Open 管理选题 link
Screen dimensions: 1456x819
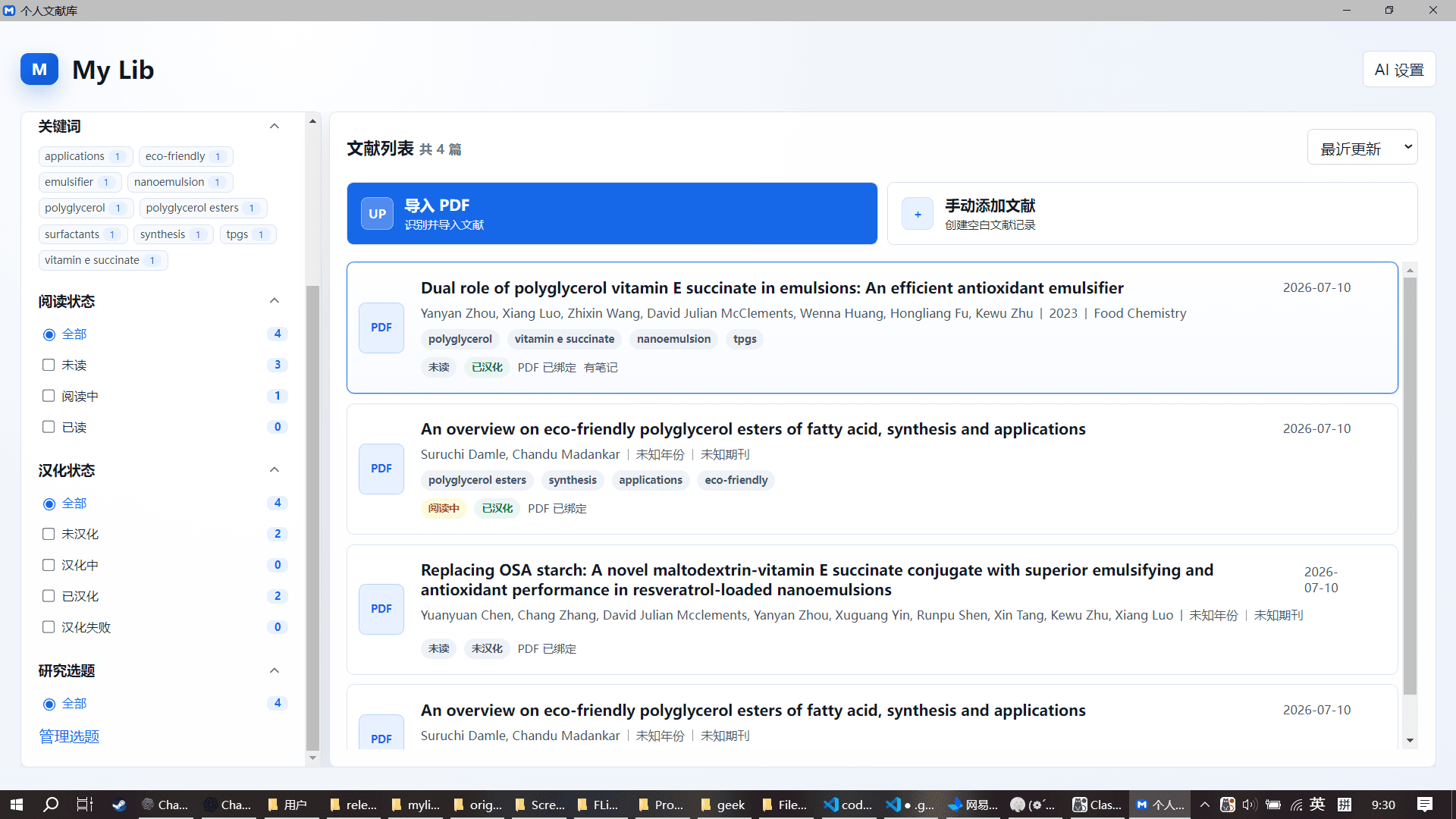[x=69, y=736]
